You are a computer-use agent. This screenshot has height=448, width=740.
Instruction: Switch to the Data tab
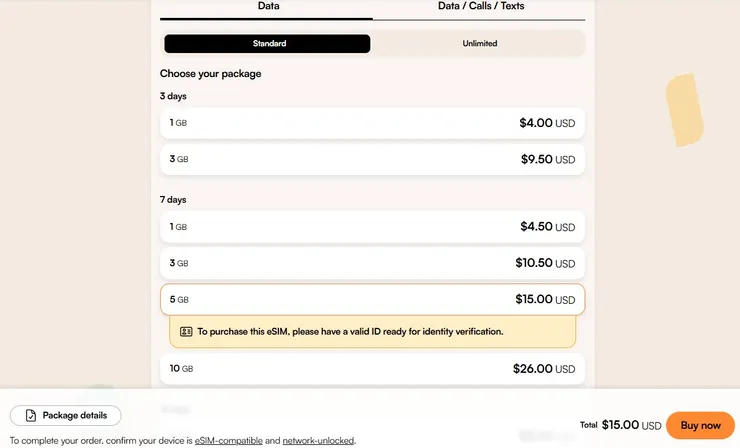click(x=268, y=7)
